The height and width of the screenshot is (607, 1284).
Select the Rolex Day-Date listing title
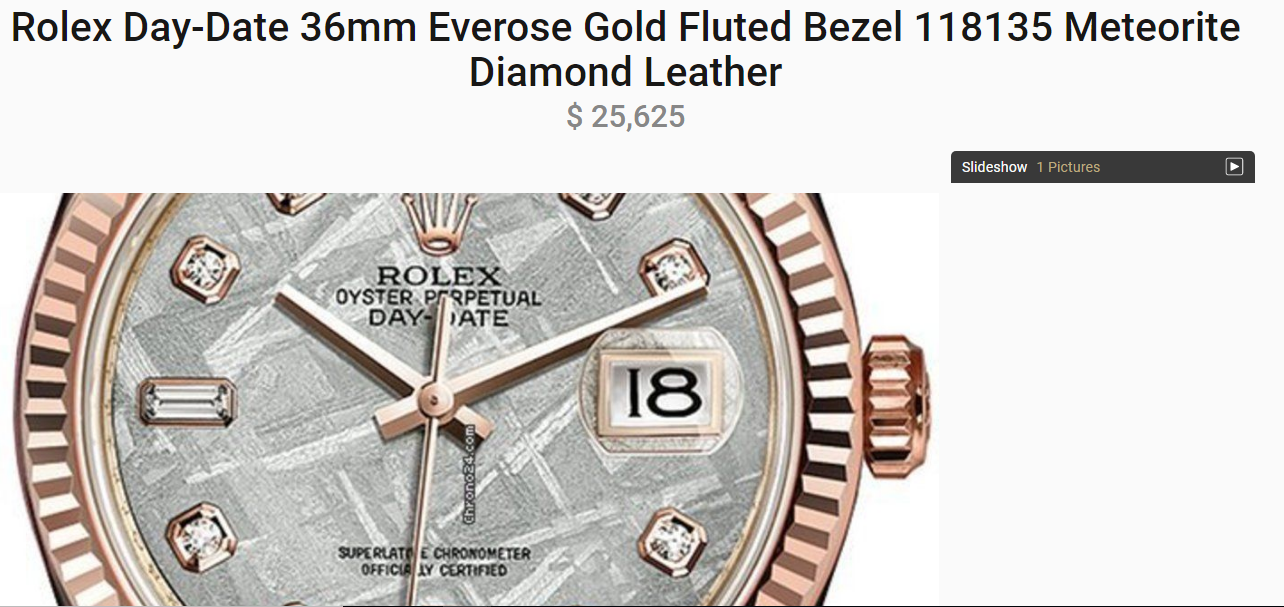point(626,50)
